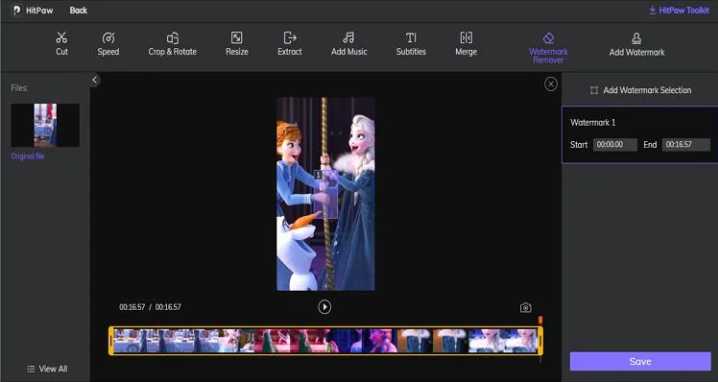Click the Watermark 1 End time field
This screenshot has width=718, height=382.
[x=686, y=145]
